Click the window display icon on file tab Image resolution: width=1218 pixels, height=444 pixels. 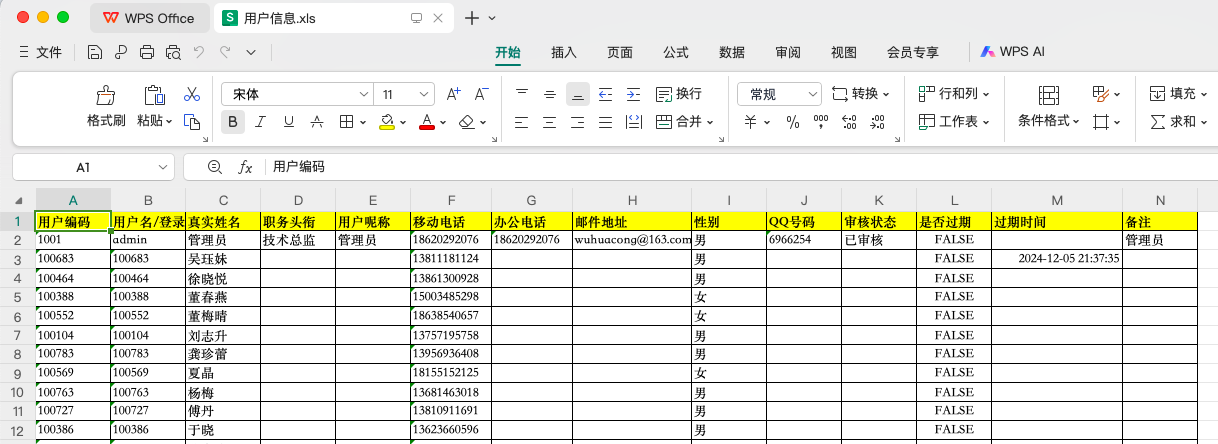click(417, 18)
